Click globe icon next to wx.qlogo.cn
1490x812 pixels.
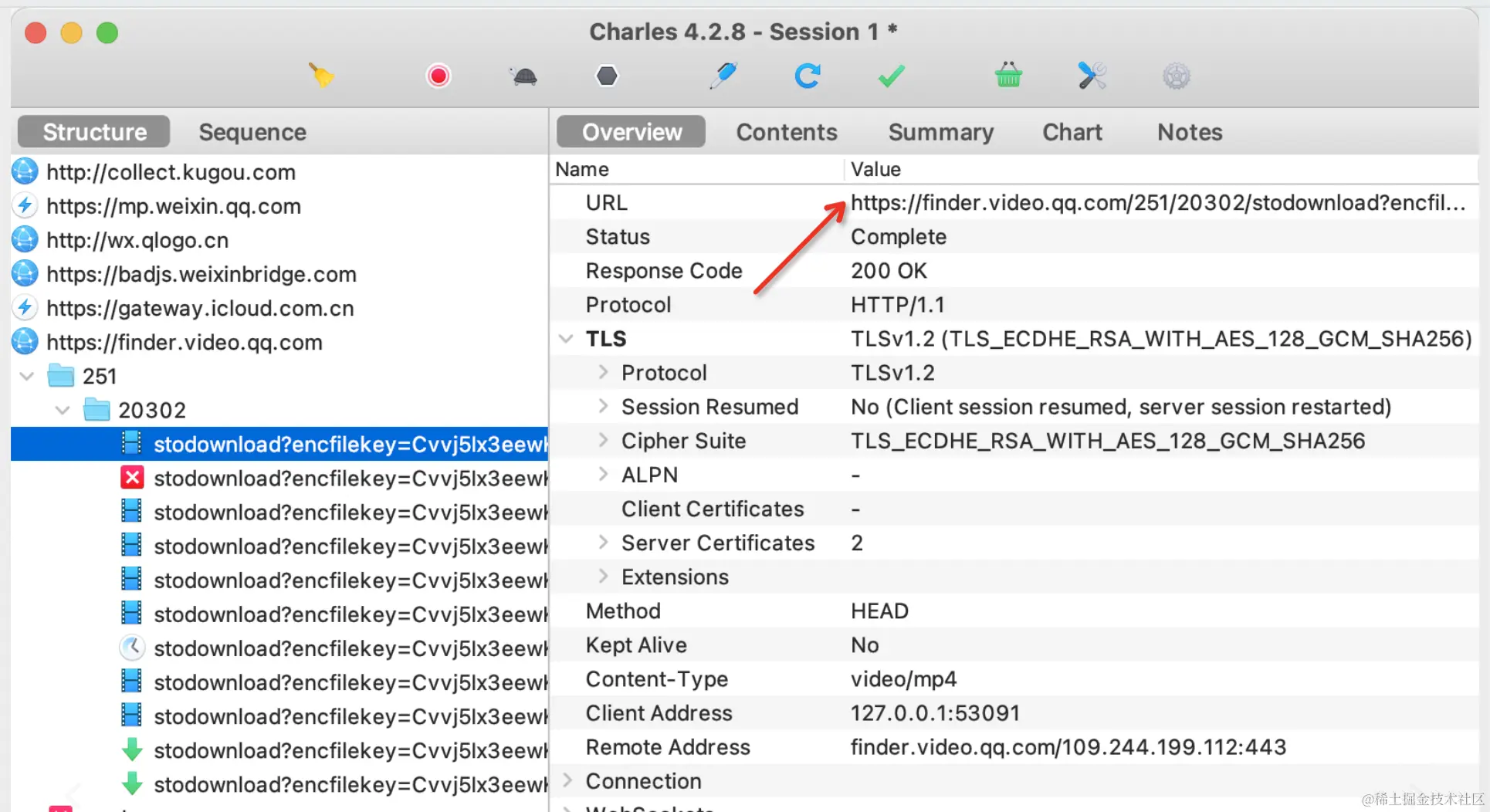pos(25,239)
